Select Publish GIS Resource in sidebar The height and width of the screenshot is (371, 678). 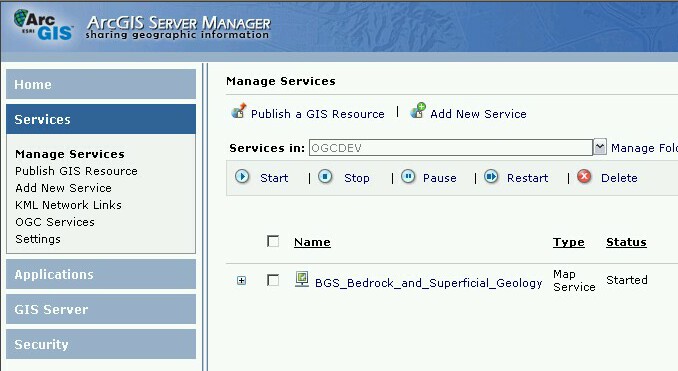point(76,171)
